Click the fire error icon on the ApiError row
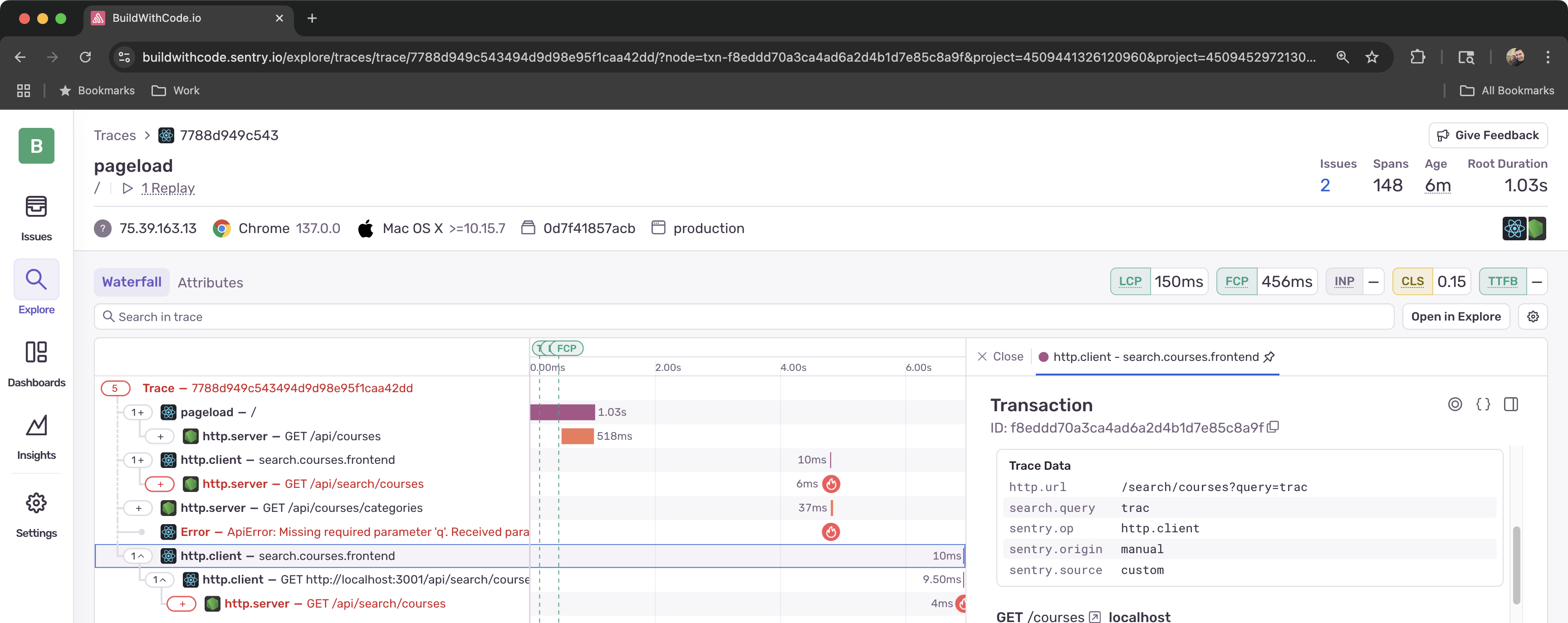 click(831, 532)
